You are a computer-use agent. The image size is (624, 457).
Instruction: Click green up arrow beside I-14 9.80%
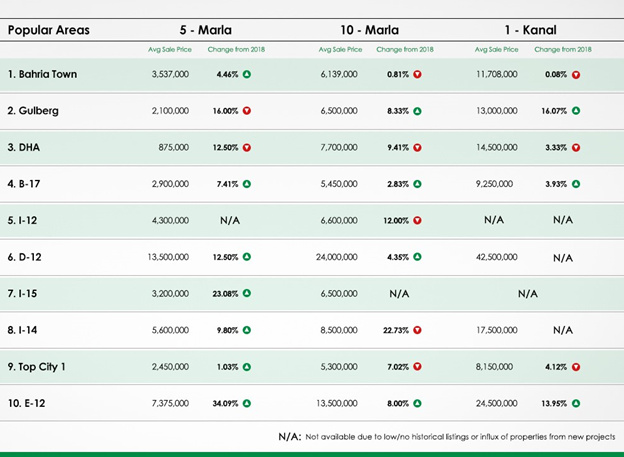point(247,330)
